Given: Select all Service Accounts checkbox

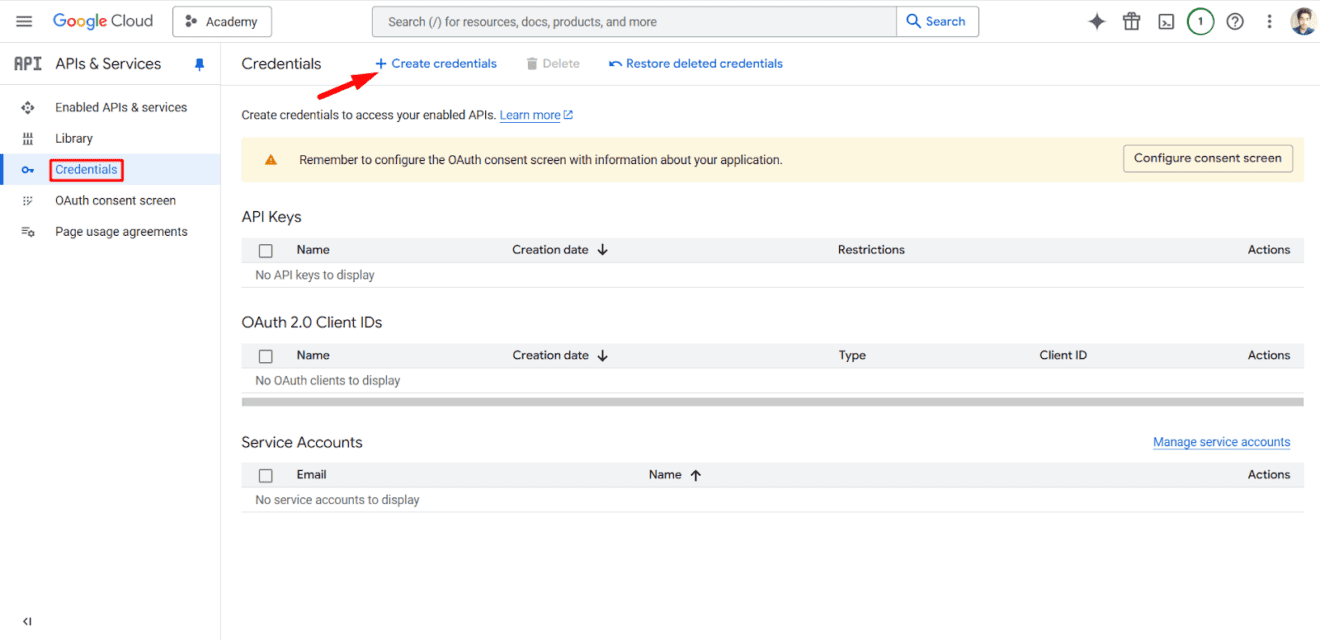Looking at the screenshot, I should click(266, 475).
